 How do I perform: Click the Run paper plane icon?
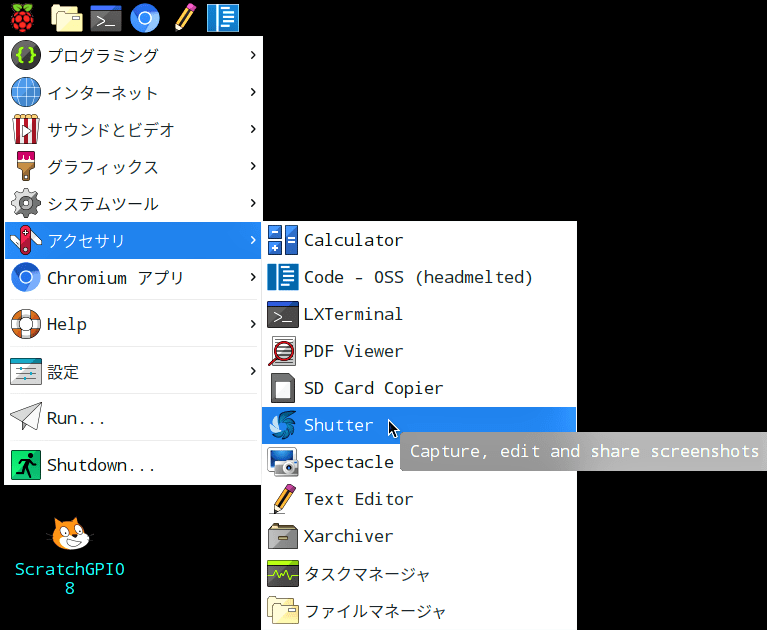tap(26, 417)
